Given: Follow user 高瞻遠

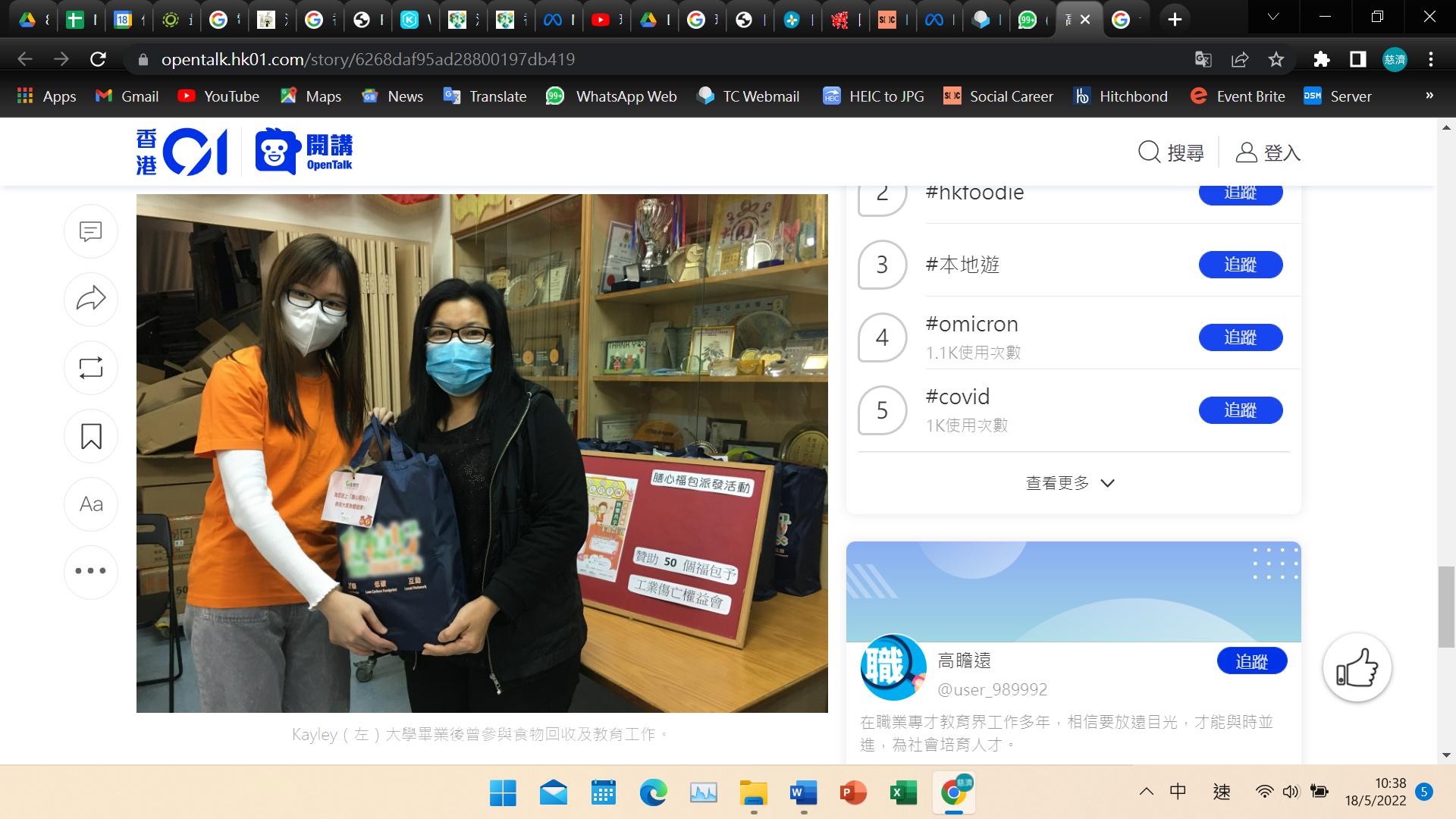Looking at the screenshot, I should [1251, 661].
